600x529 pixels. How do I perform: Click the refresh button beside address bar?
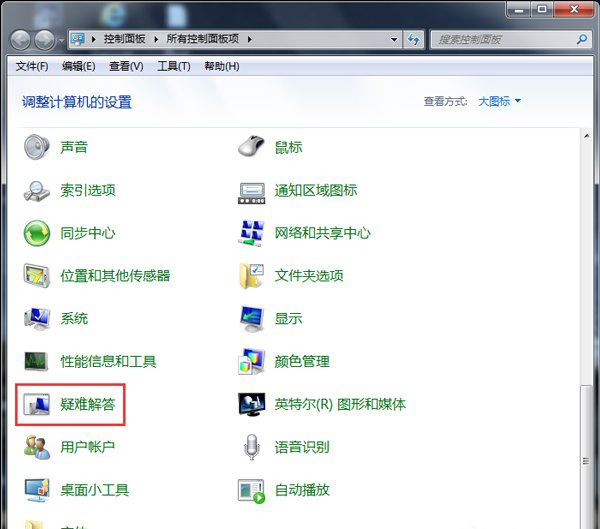click(x=413, y=39)
